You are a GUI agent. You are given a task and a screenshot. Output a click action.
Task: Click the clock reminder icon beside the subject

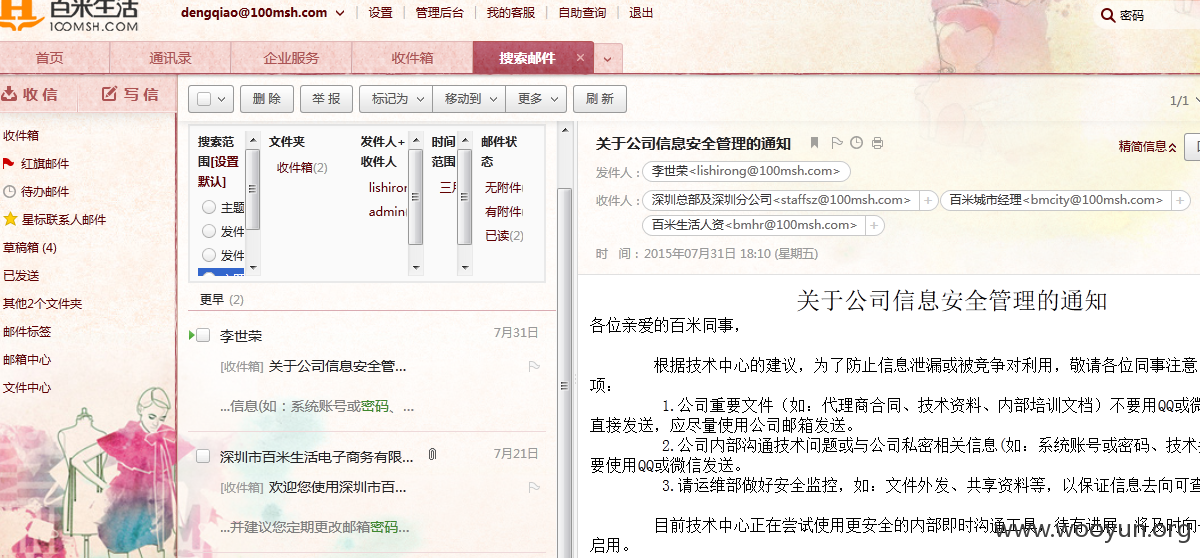[x=856, y=143]
